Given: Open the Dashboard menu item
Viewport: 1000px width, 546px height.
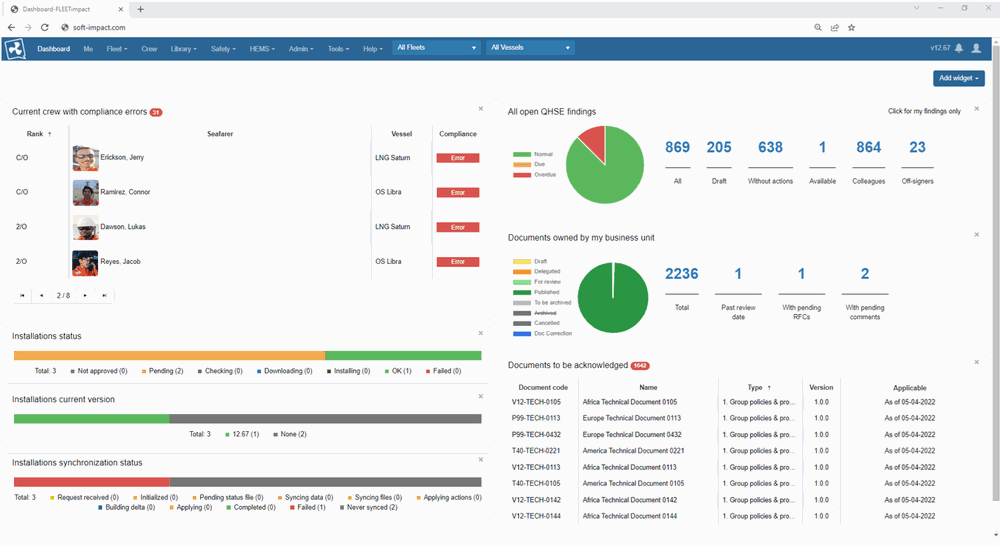Looking at the screenshot, I should (x=54, y=49).
